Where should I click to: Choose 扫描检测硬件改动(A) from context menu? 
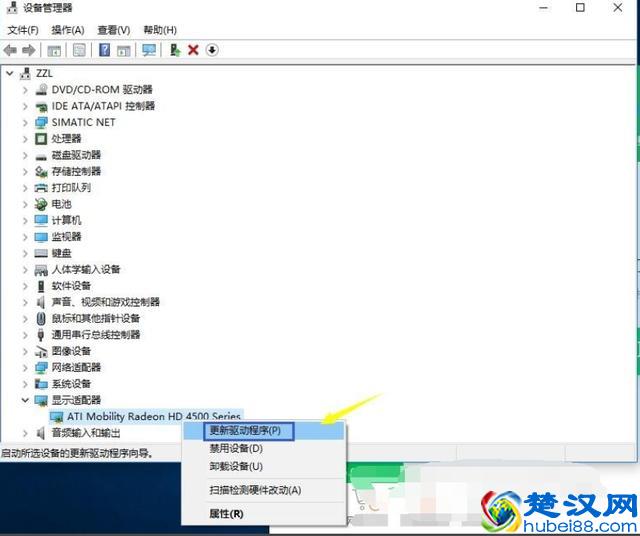(264, 490)
